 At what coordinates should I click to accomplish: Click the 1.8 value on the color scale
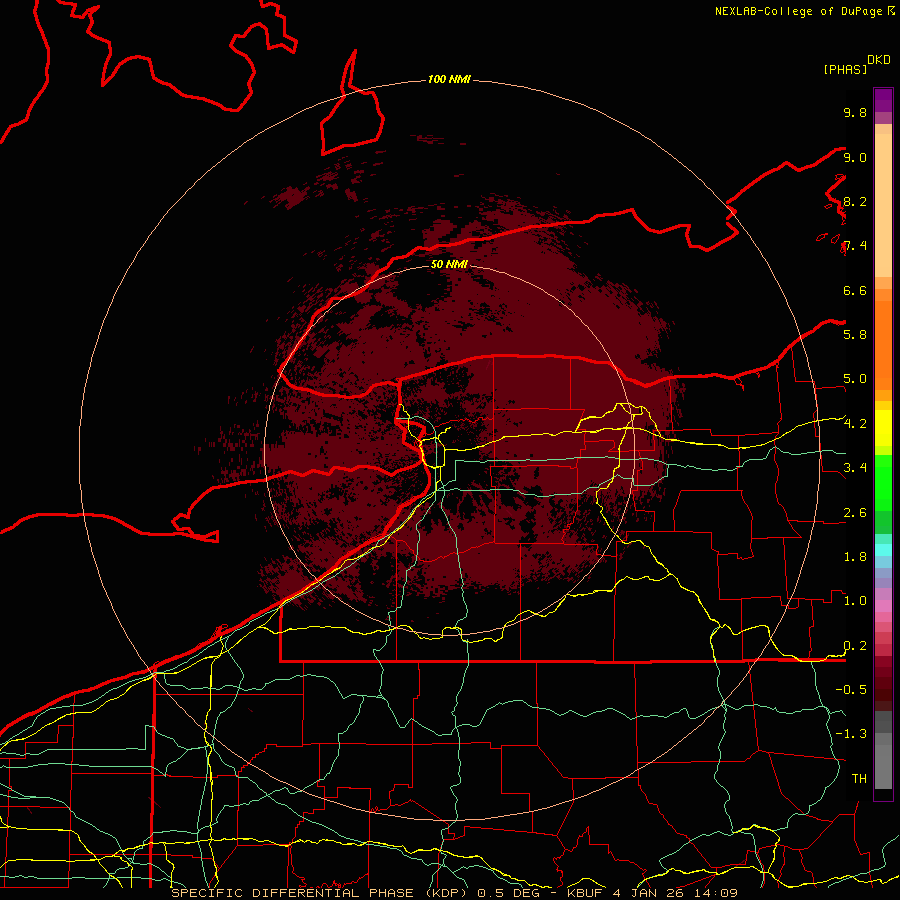tap(855, 557)
